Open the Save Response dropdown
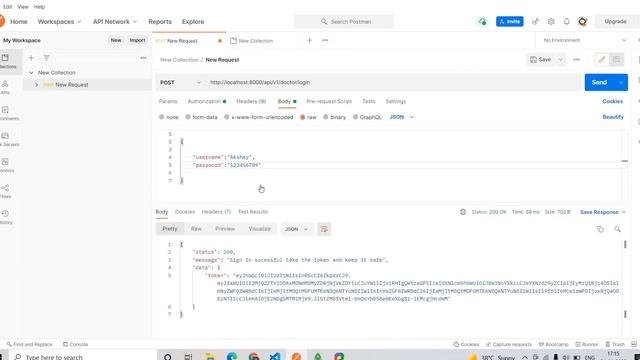640x360 pixels. [x=602, y=212]
